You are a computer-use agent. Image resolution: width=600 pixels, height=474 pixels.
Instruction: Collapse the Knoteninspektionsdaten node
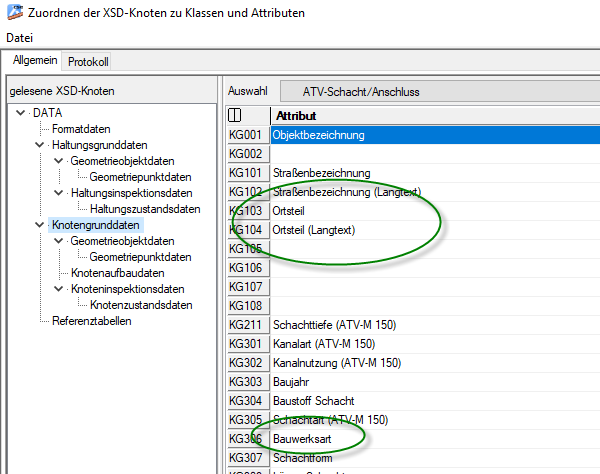click(x=58, y=289)
